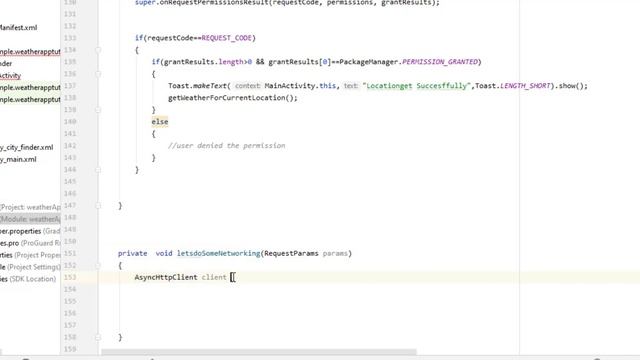
Task: Toggle the fold end marker on line 158
Action: click(x=98, y=337)
